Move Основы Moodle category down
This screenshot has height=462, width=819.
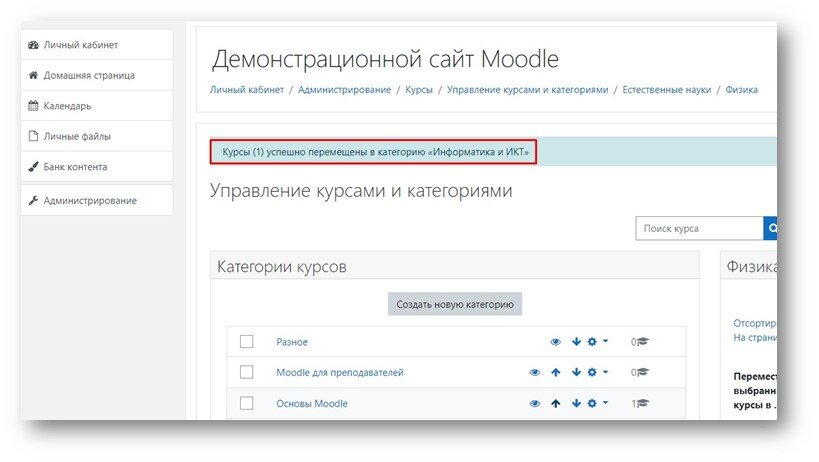coord(576,403)
